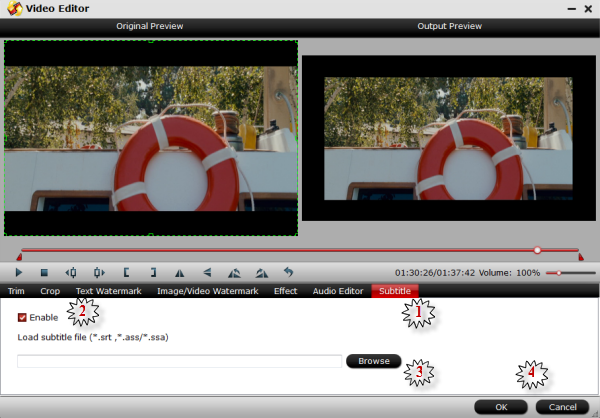Open the Crop tab
The height and width of the screenshot is (418, 600).
coord(50,291)
